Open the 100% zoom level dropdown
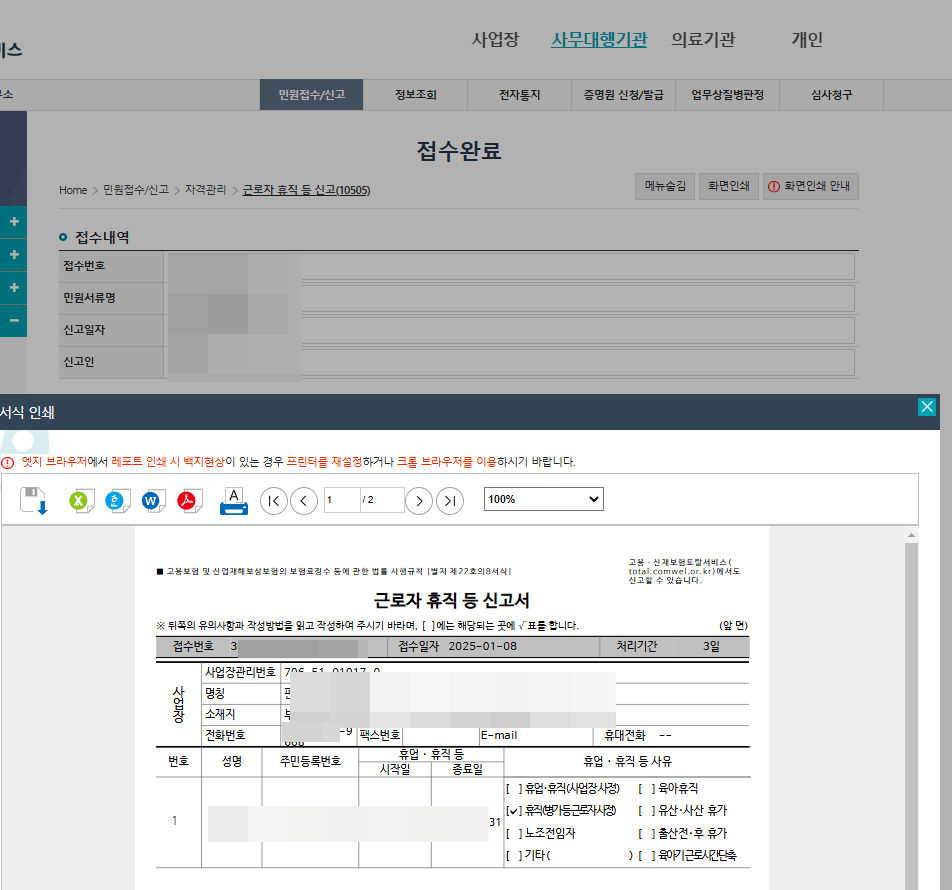952x890 pixels. coord(543,499)
